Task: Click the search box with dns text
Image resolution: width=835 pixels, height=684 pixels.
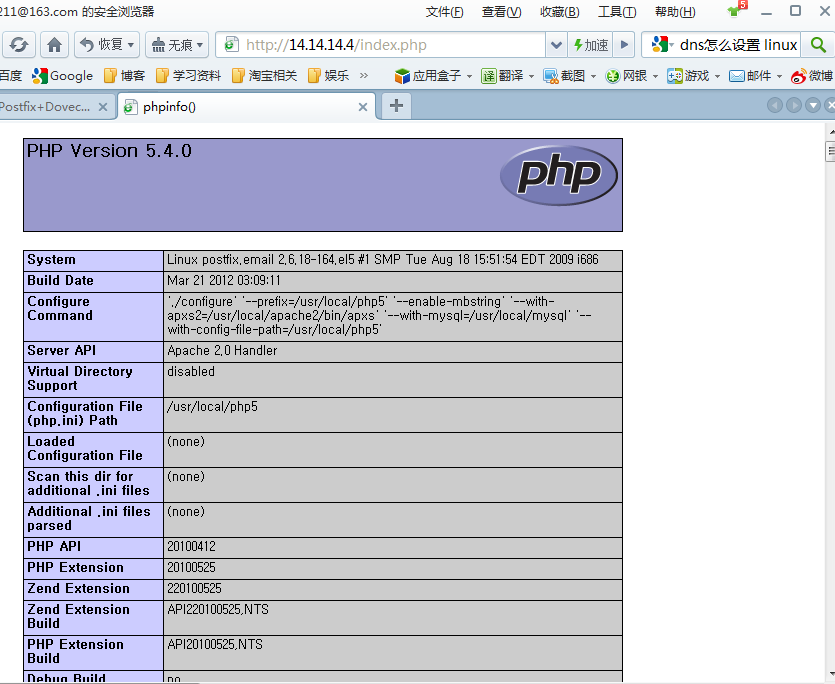Action: tap(739, 45)
